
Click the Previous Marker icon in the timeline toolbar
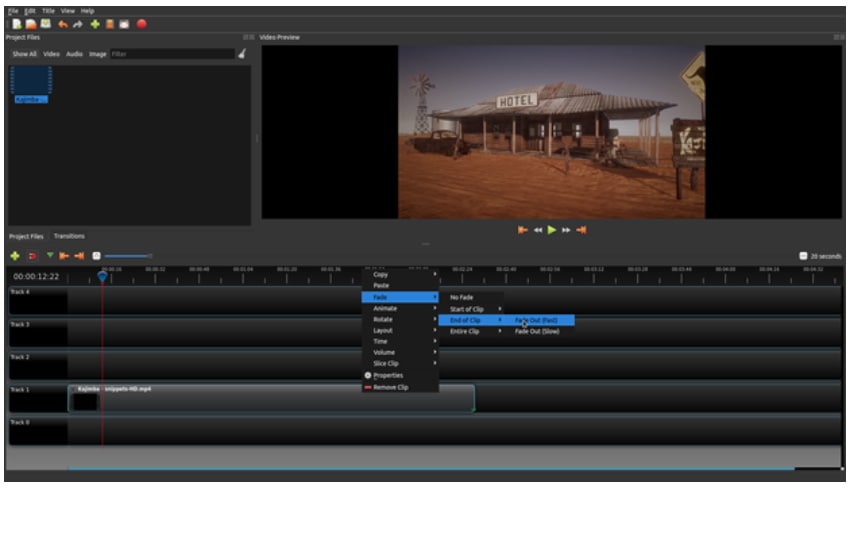[64, 256]
